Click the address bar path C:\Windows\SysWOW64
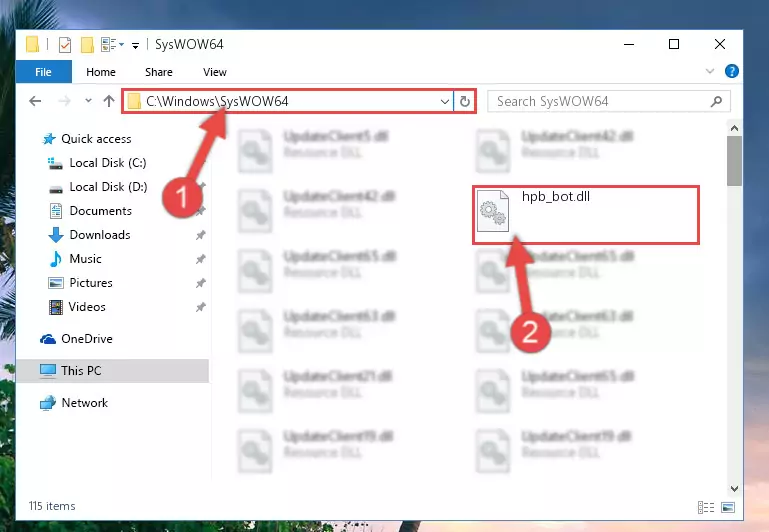The width and height of the screenshot is (769, 532). [217, 101]
